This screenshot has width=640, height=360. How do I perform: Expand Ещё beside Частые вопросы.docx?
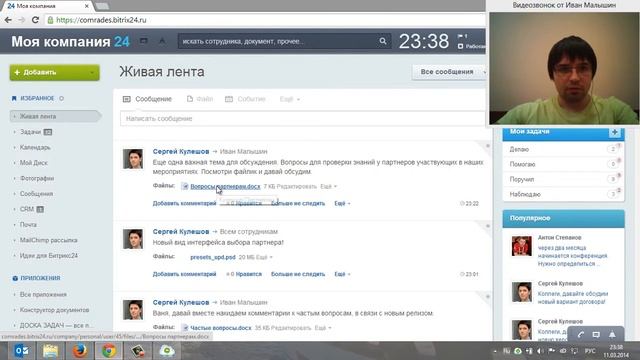pos(323,328)
